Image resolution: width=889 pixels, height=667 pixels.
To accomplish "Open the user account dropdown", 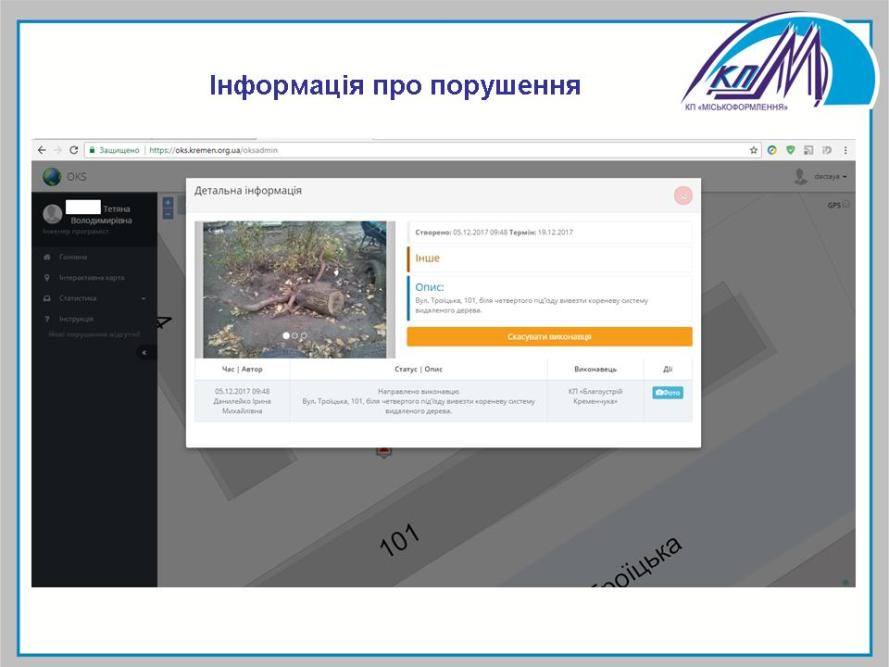I will 820,177.
